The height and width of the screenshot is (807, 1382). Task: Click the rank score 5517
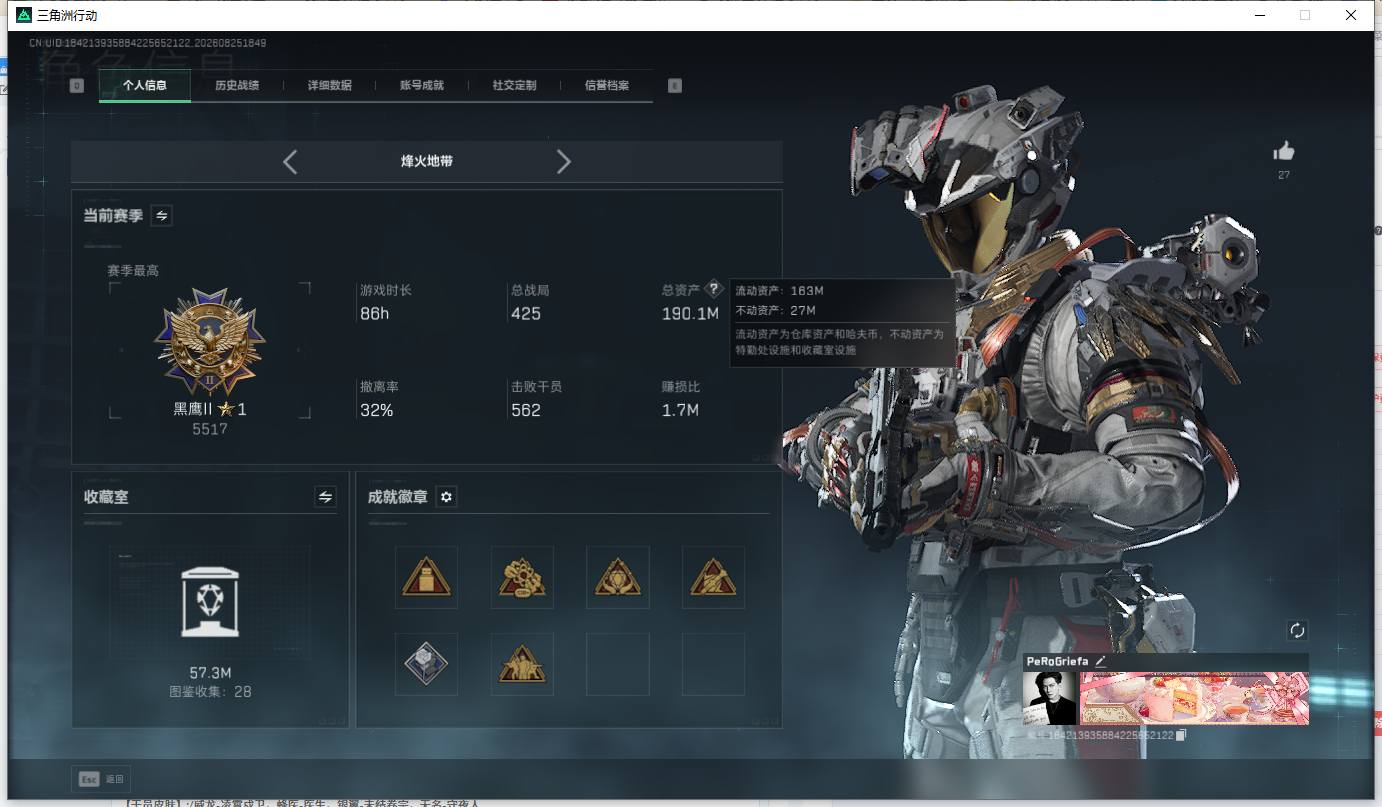210,429
